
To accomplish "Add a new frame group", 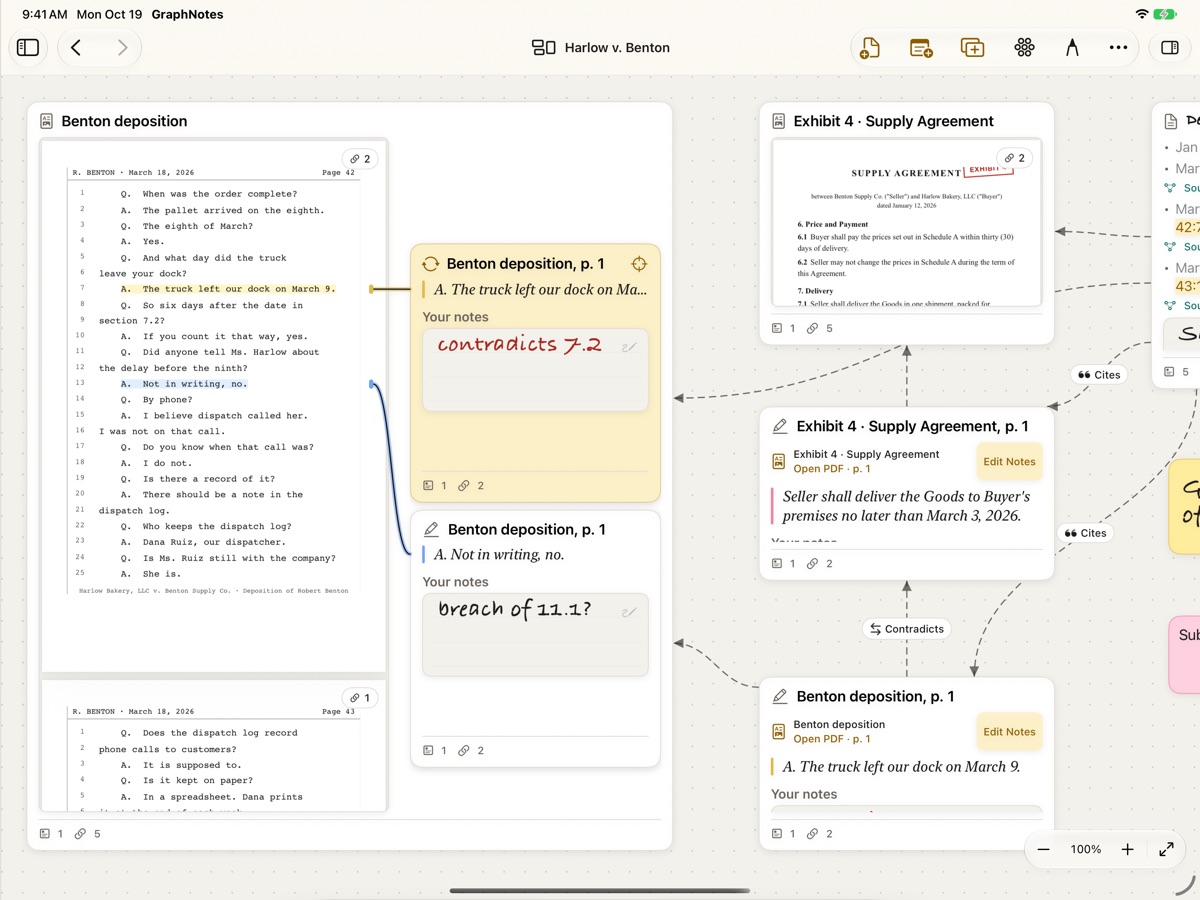I will [972, 47].
